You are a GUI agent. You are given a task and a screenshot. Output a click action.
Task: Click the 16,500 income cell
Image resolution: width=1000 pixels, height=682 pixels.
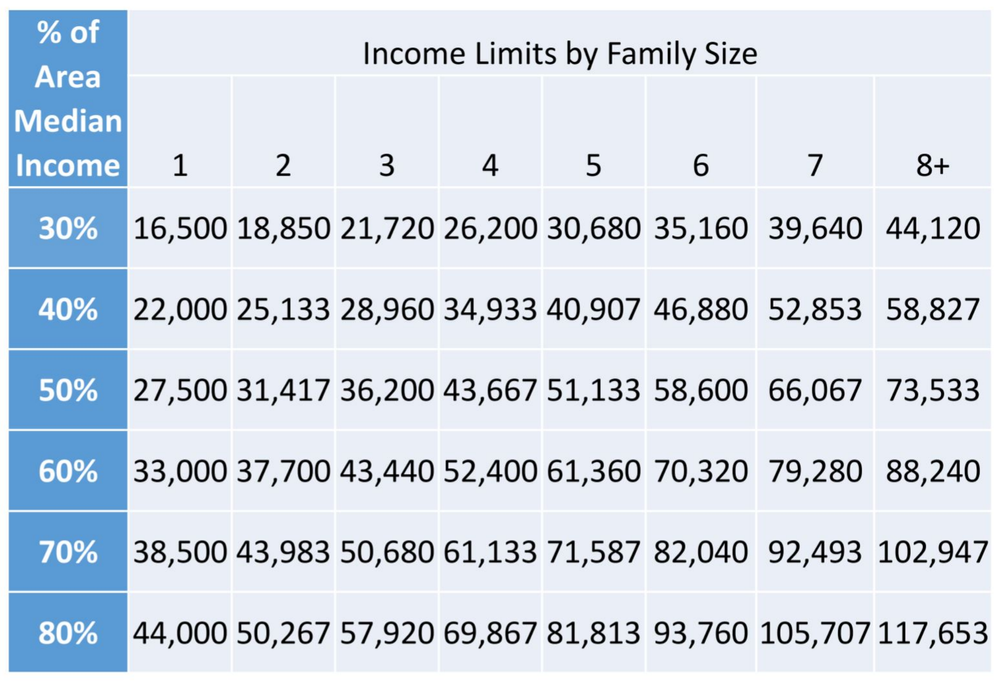tap(180, 229)
